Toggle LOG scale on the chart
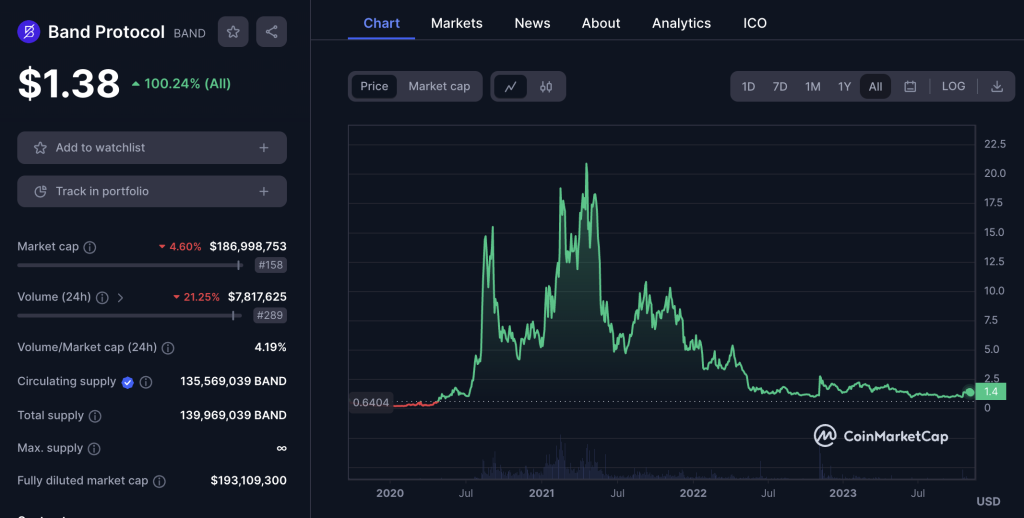This screenshot has width=1024, height=518. [953, 86]
